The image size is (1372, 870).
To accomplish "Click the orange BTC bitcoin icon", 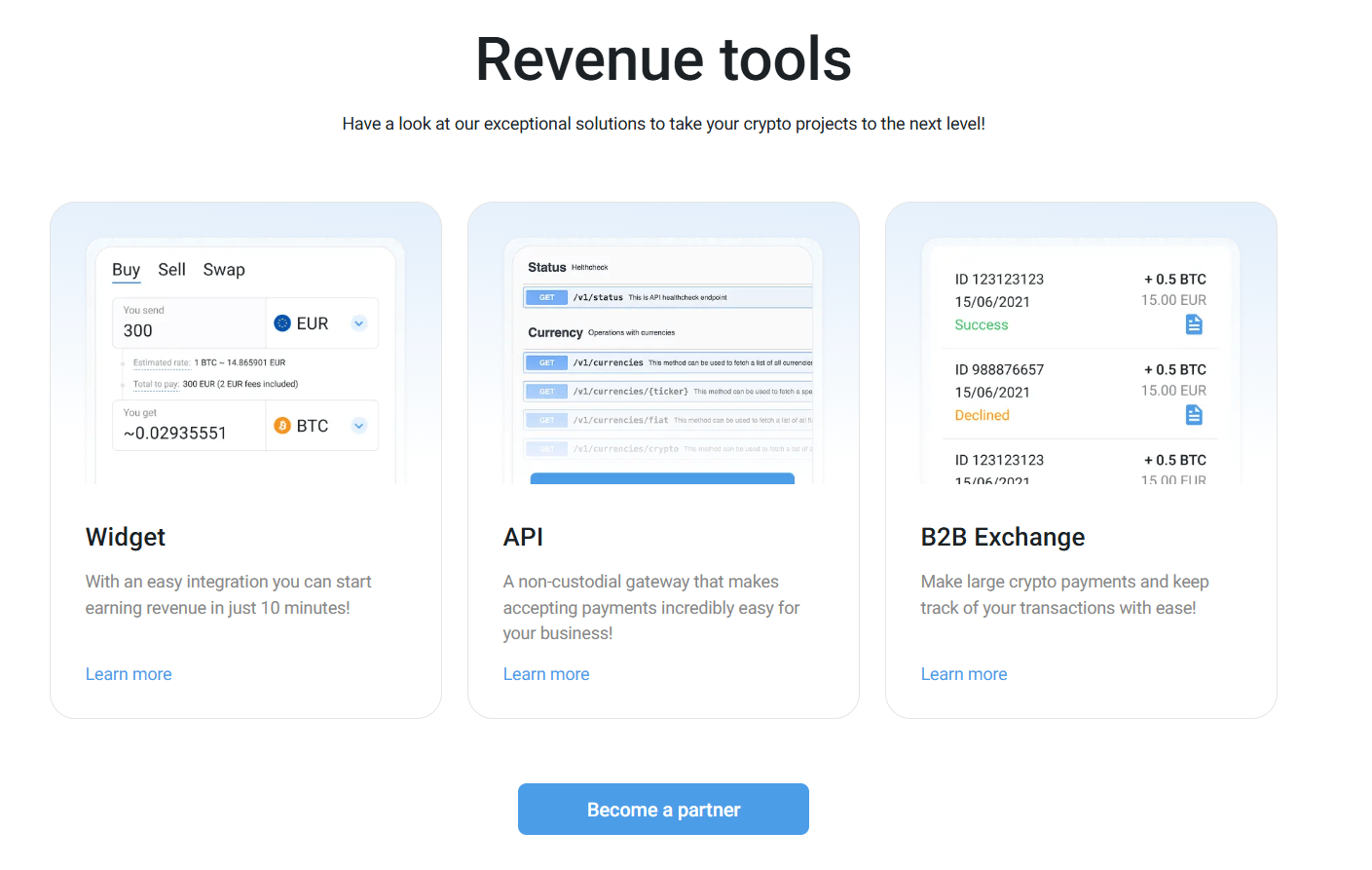I will (282, 426).
